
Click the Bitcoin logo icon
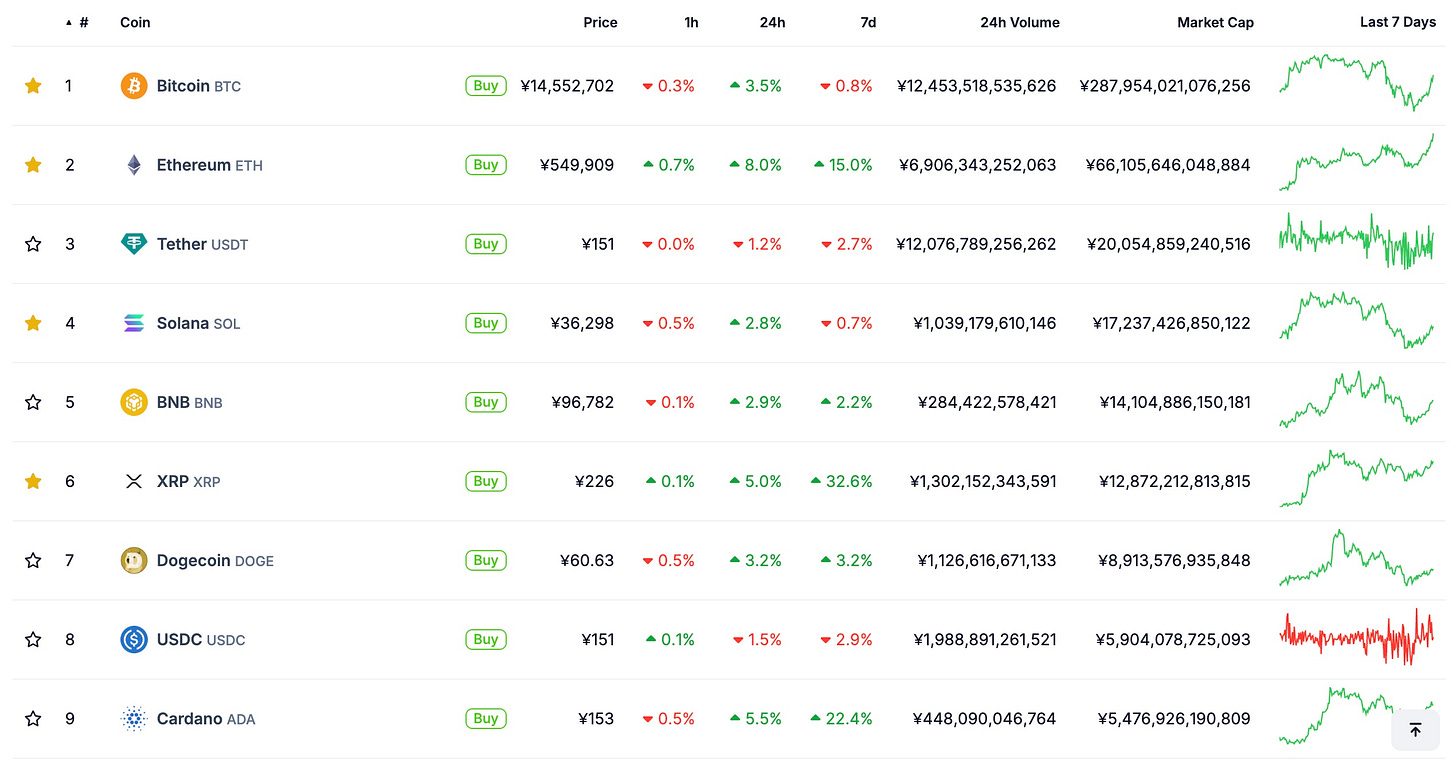134,86
